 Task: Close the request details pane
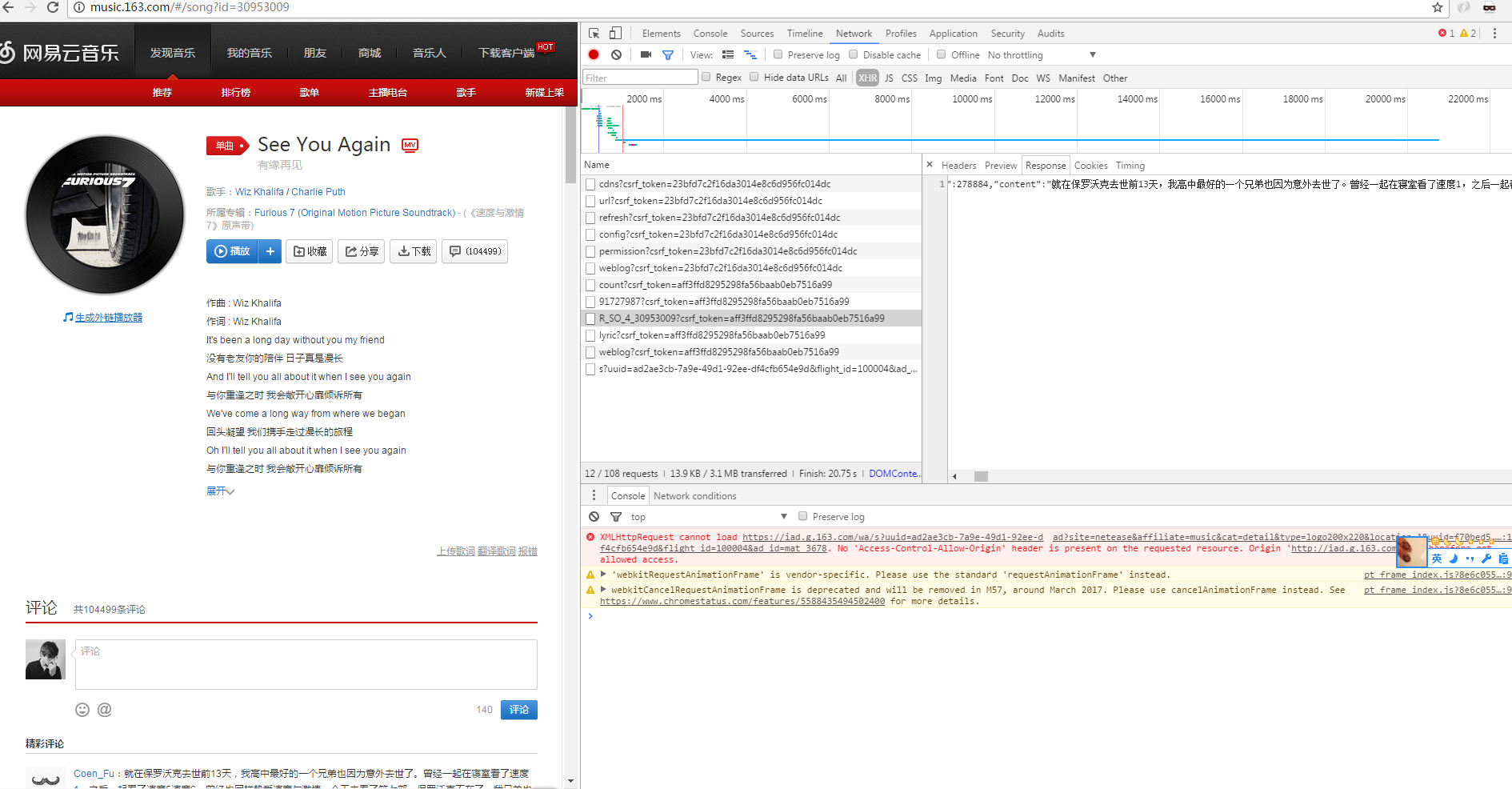pyautogui.click(x=930, y=165)
